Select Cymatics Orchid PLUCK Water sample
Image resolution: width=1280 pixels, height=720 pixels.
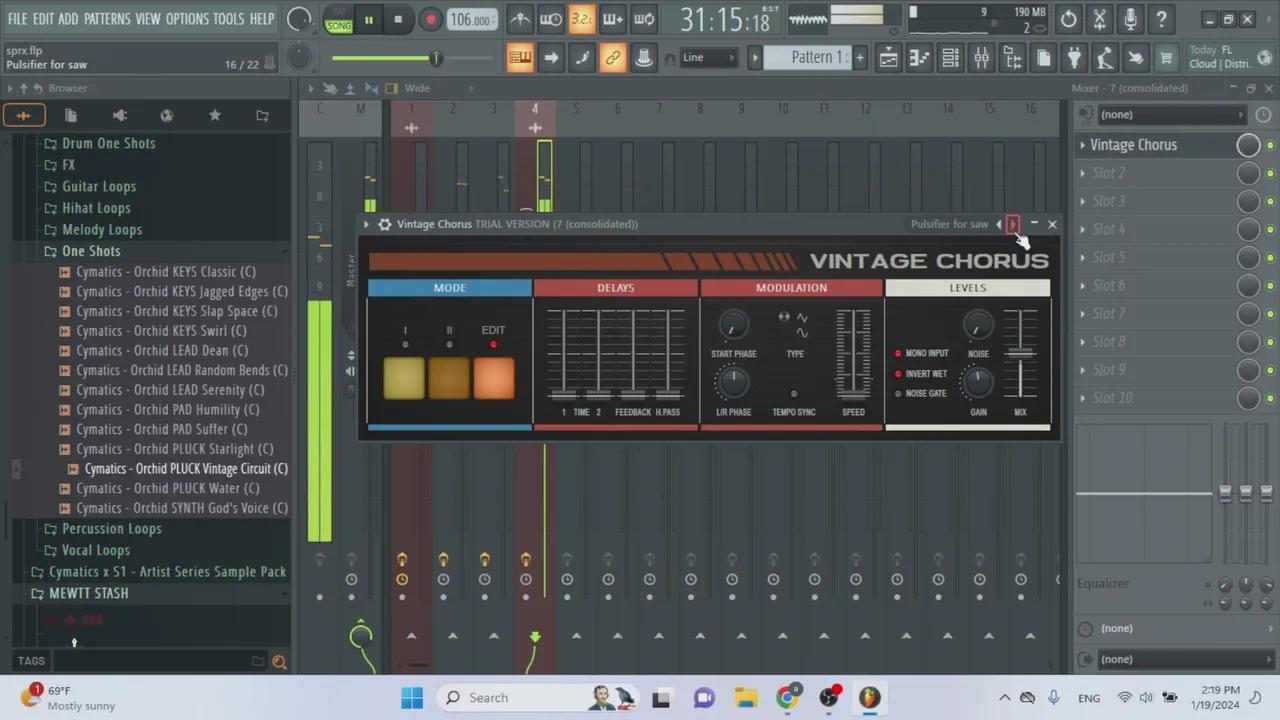(x=167, y=489)
